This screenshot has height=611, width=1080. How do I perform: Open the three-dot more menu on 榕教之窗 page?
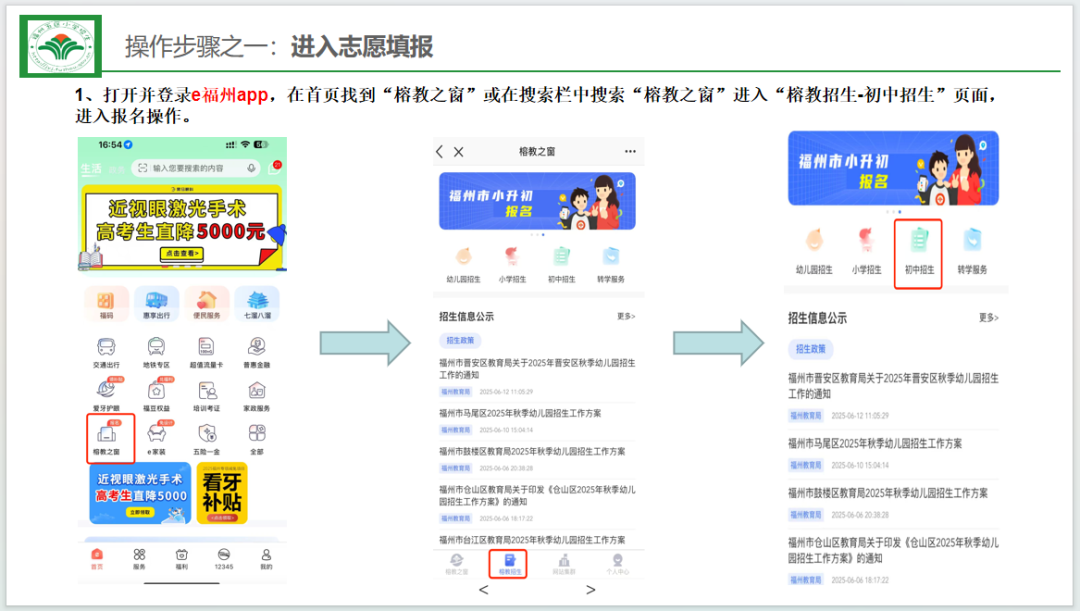pyautogui.click(x=630, y=151)
